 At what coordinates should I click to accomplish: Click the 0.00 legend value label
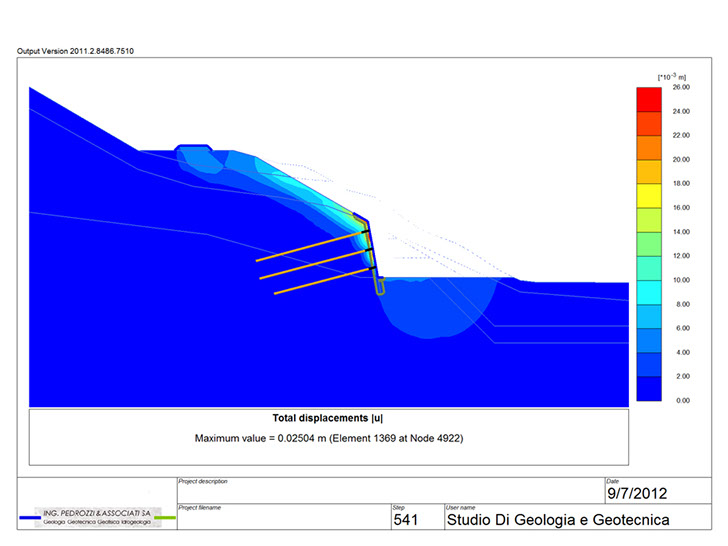coord(681,400)
